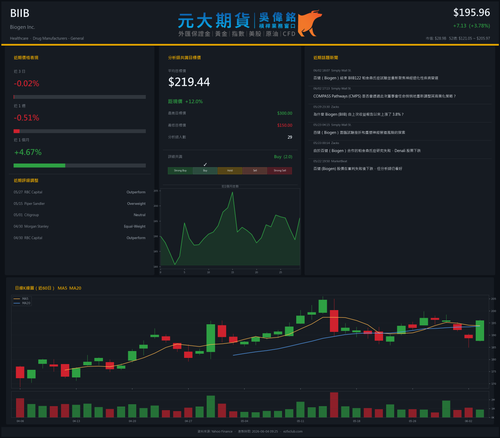Click the MA20 legend line marker
This screenshot has height=438, width=500.
tap(17, 303)
